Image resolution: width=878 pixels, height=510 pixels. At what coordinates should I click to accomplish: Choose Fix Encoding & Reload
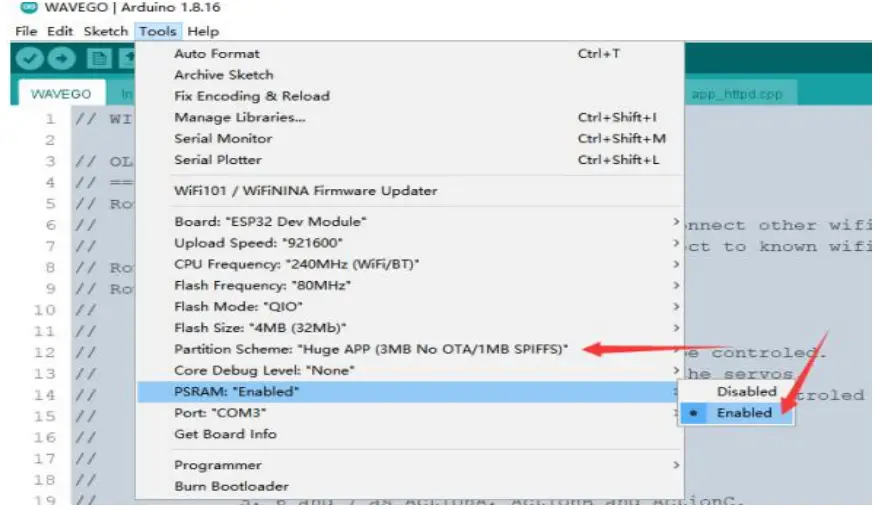(410, 96)
